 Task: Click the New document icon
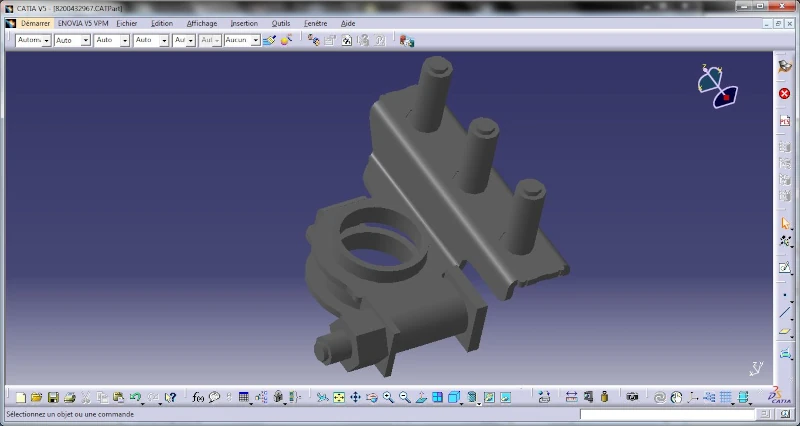coord(21,398)
